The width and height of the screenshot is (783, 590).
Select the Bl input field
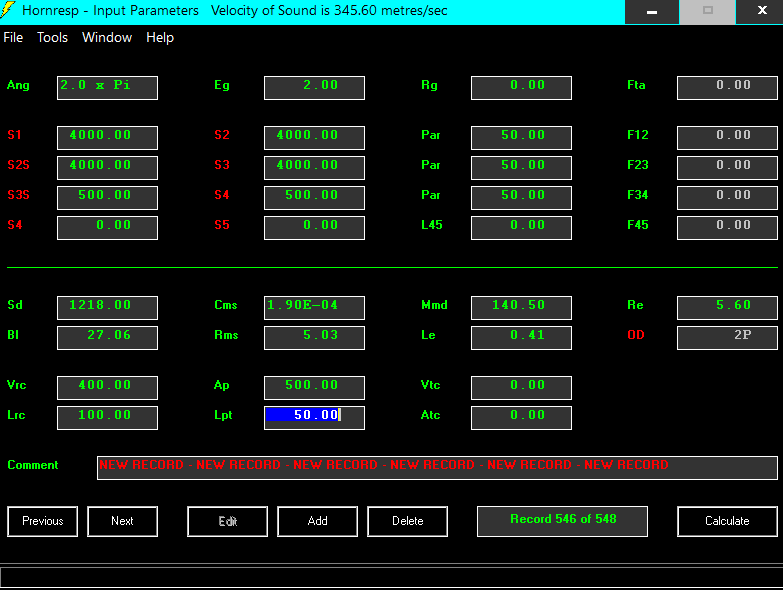point(107,337)
